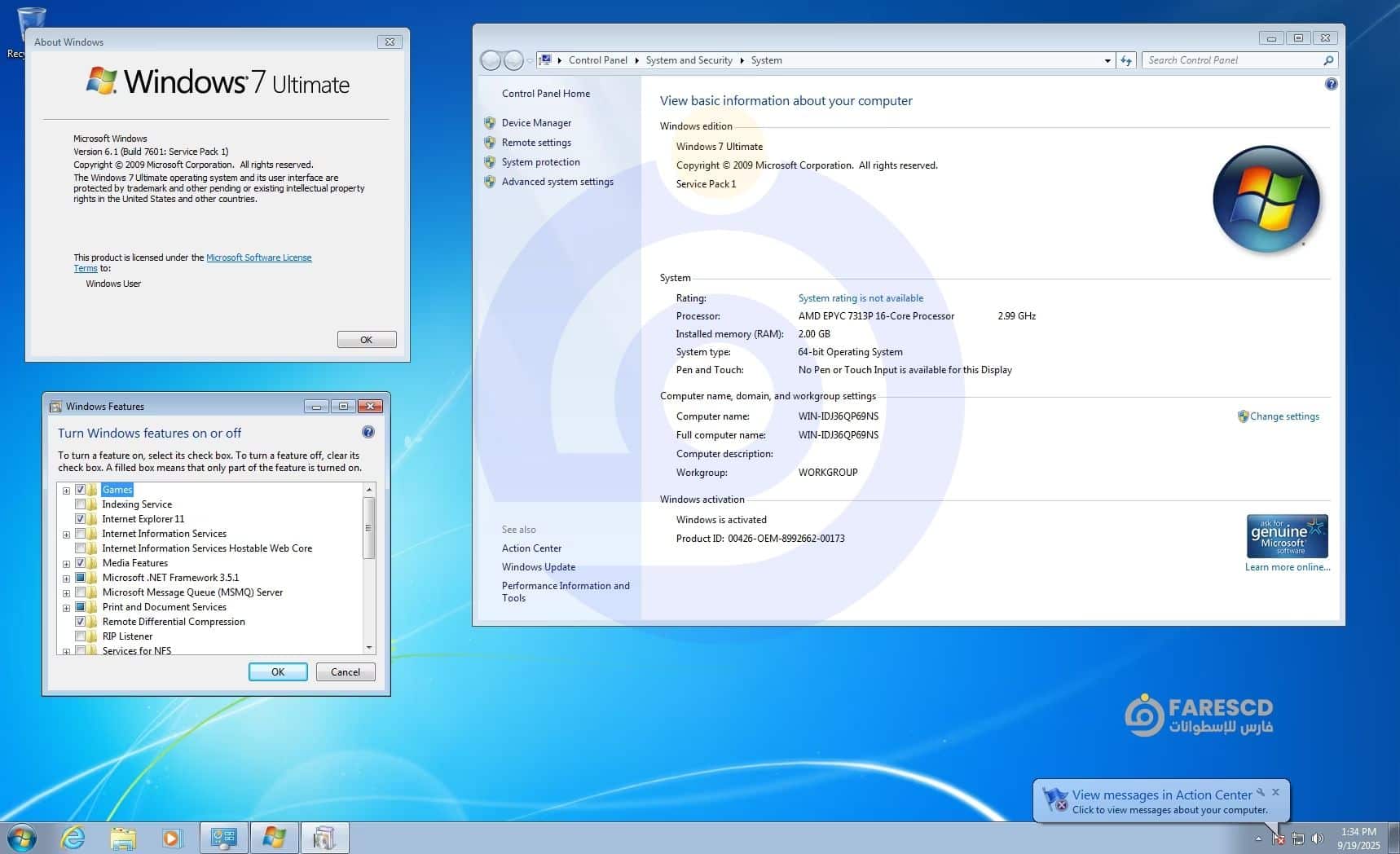
Task: Check the Internet Information Services checkbox
Action: point(81,534)
